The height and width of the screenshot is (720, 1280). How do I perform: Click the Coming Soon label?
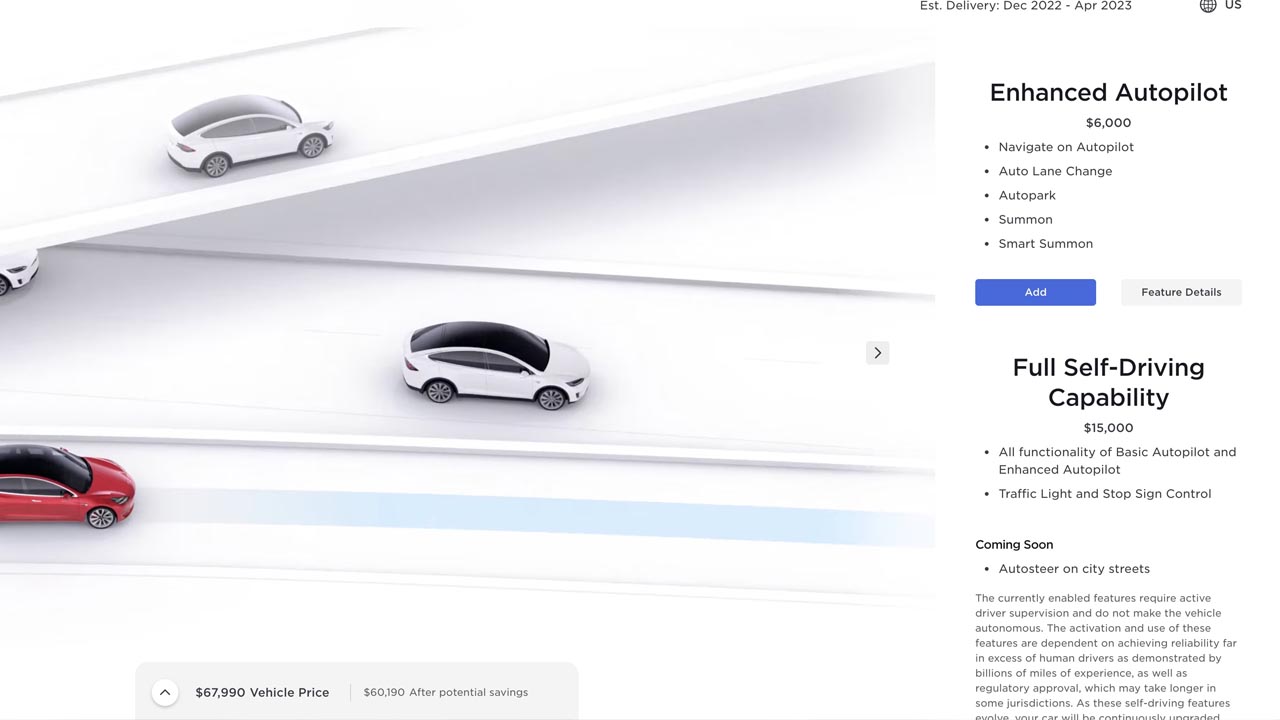pyautogui.click(x=1014, y=545)
